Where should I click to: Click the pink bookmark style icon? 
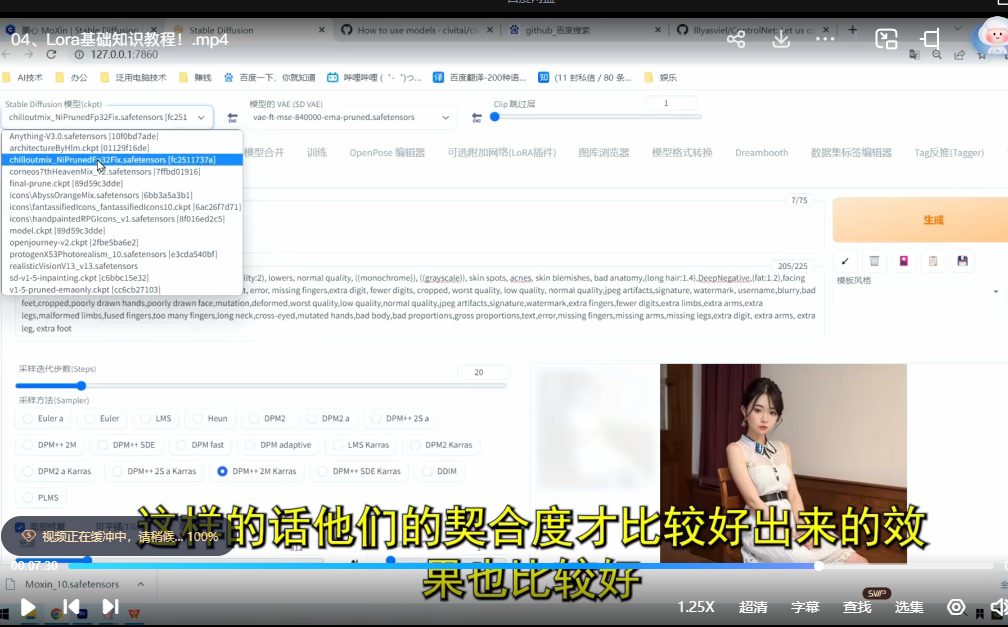coord(904,261)
